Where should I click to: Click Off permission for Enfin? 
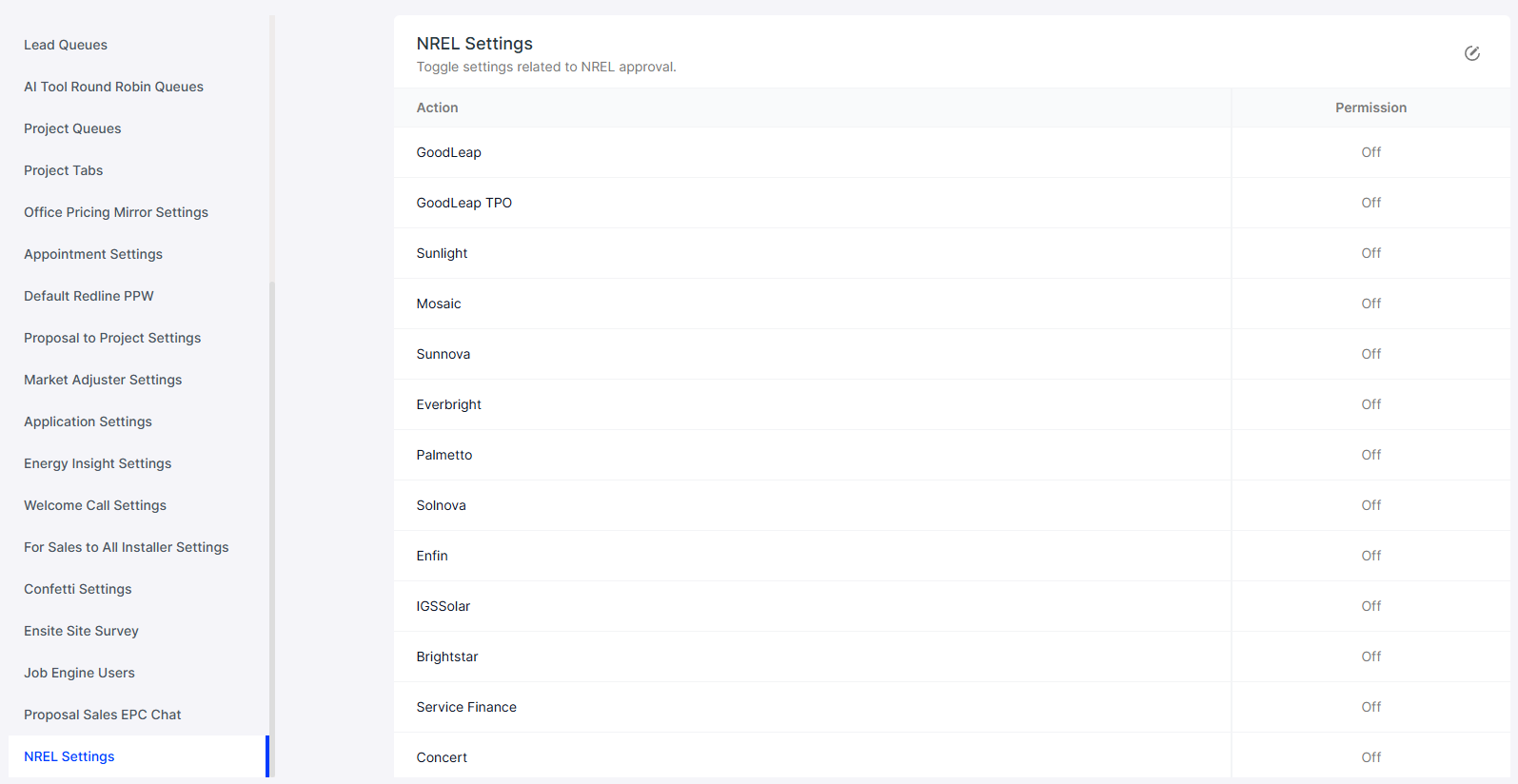pyautogui.click(x=1370, y=556)
